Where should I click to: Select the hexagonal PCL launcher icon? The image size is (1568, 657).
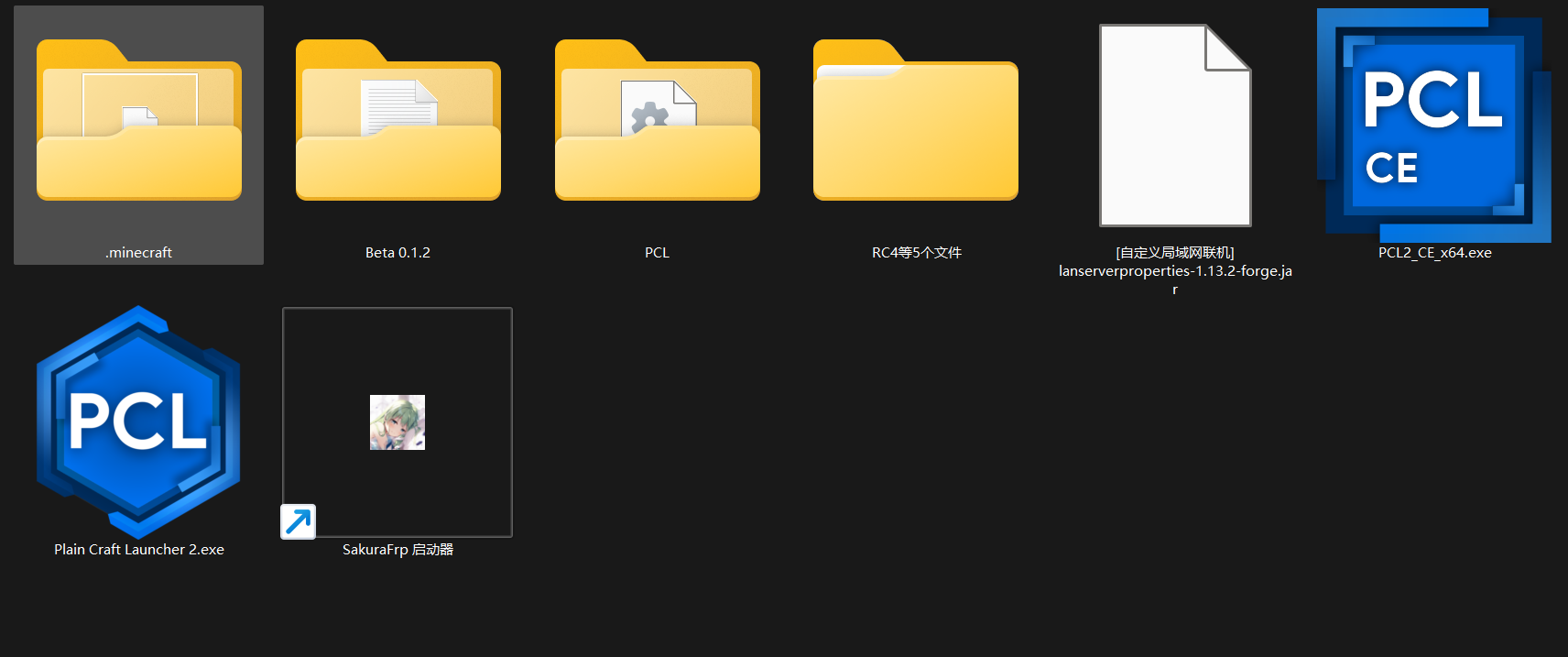pyautogui.click(x=138, y=422)
